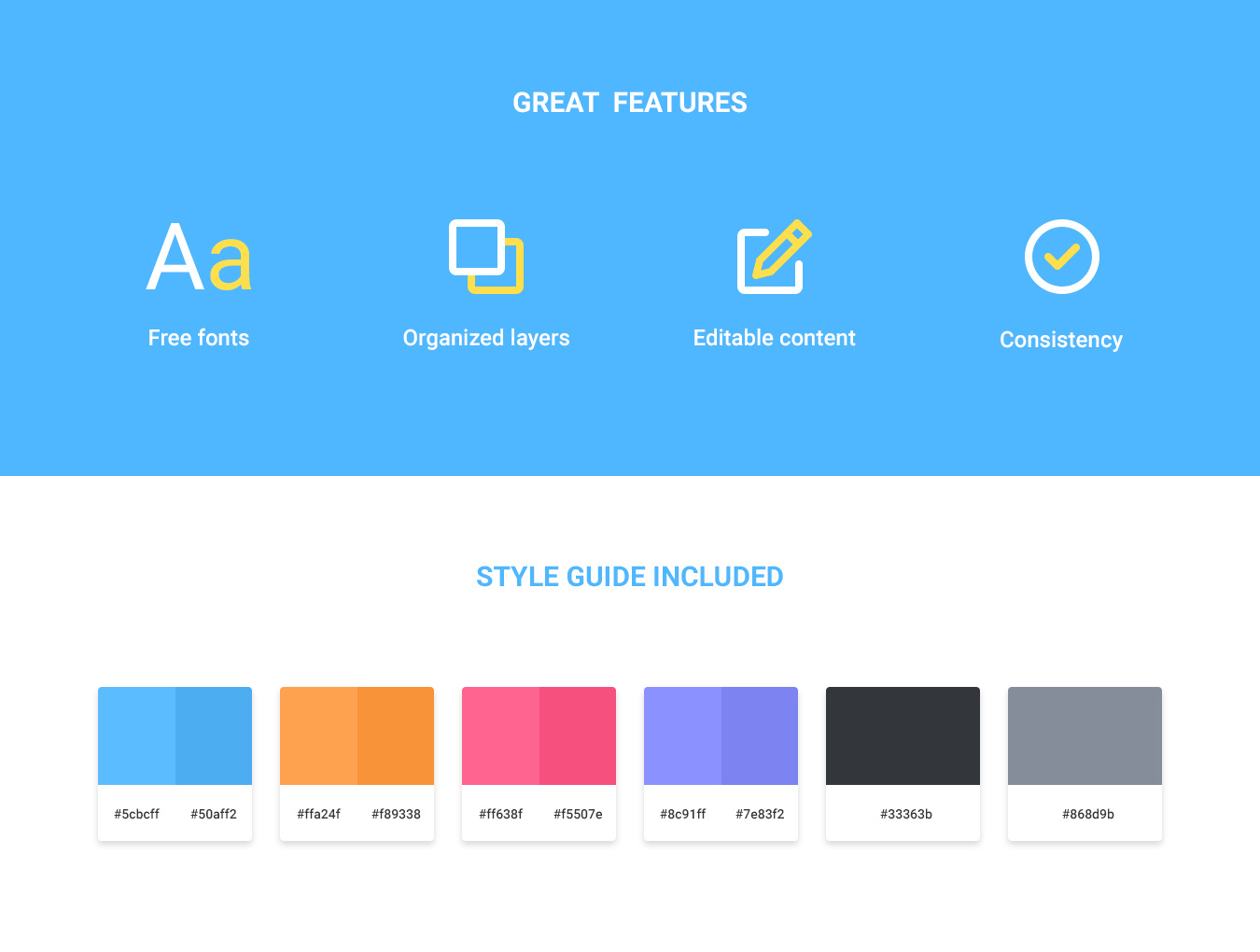
Task: Click the GREAT FEATURES heading
Action: (x=630, y=103)
